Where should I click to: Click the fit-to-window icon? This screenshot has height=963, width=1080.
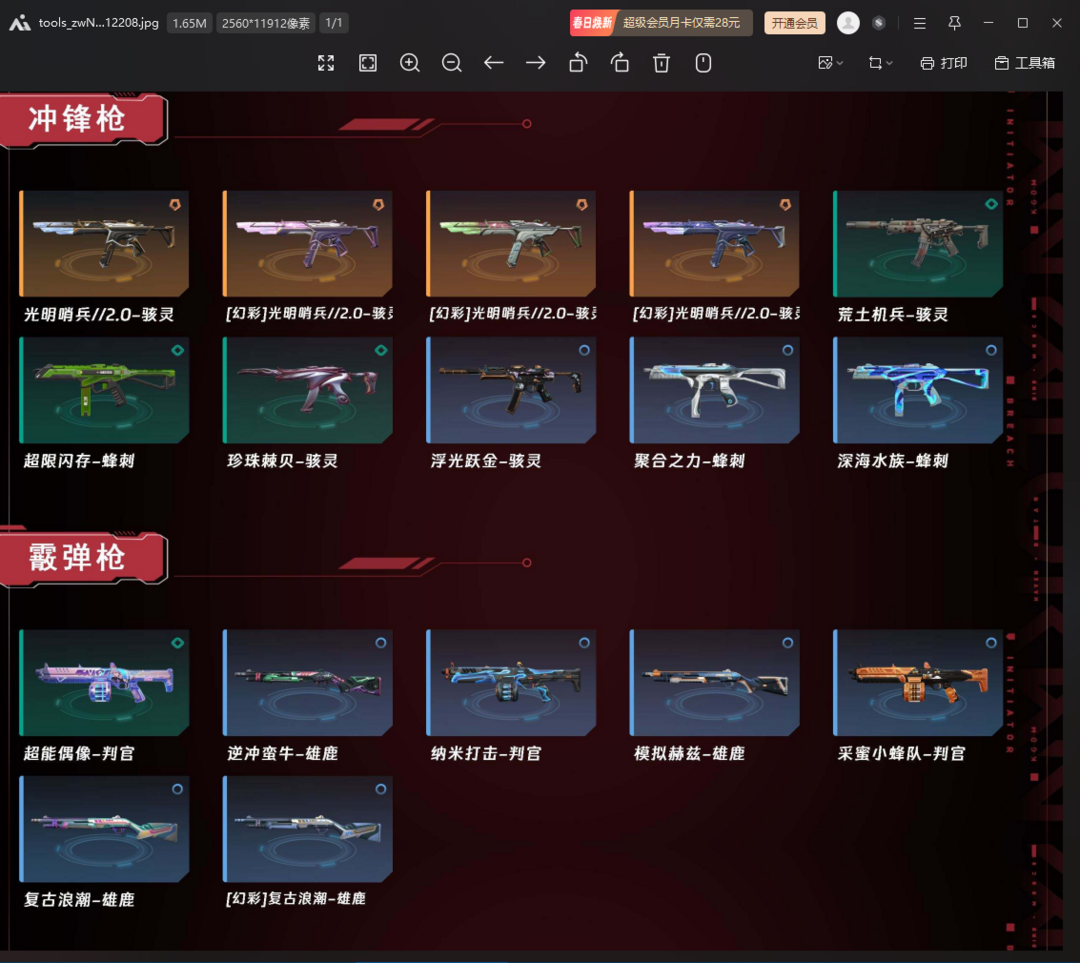coord(368,63)
